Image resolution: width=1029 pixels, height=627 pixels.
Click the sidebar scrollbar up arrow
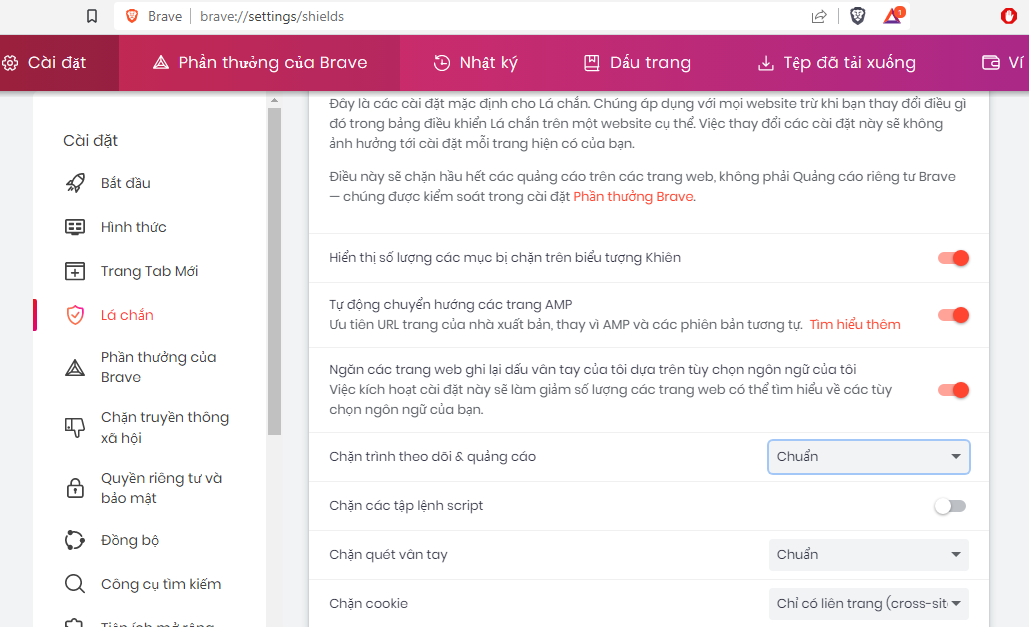click(x=274, y=100)
